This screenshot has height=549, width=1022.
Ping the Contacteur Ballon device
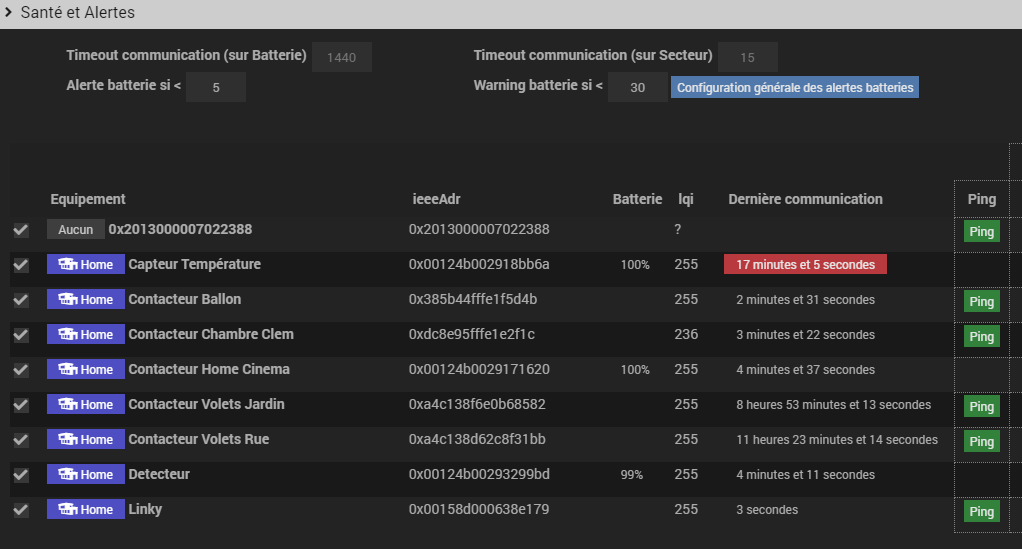click(981, 301)
